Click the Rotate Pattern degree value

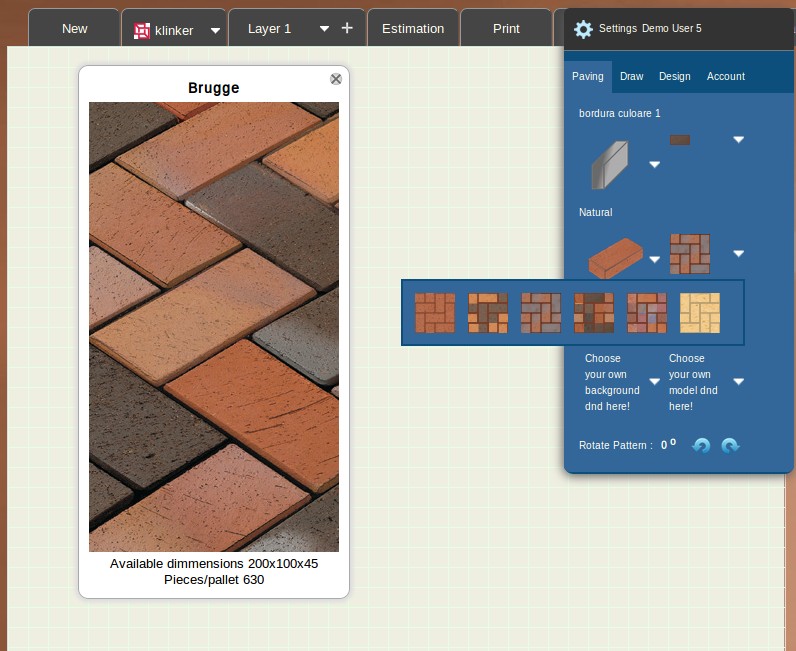(x=668, y=444)
